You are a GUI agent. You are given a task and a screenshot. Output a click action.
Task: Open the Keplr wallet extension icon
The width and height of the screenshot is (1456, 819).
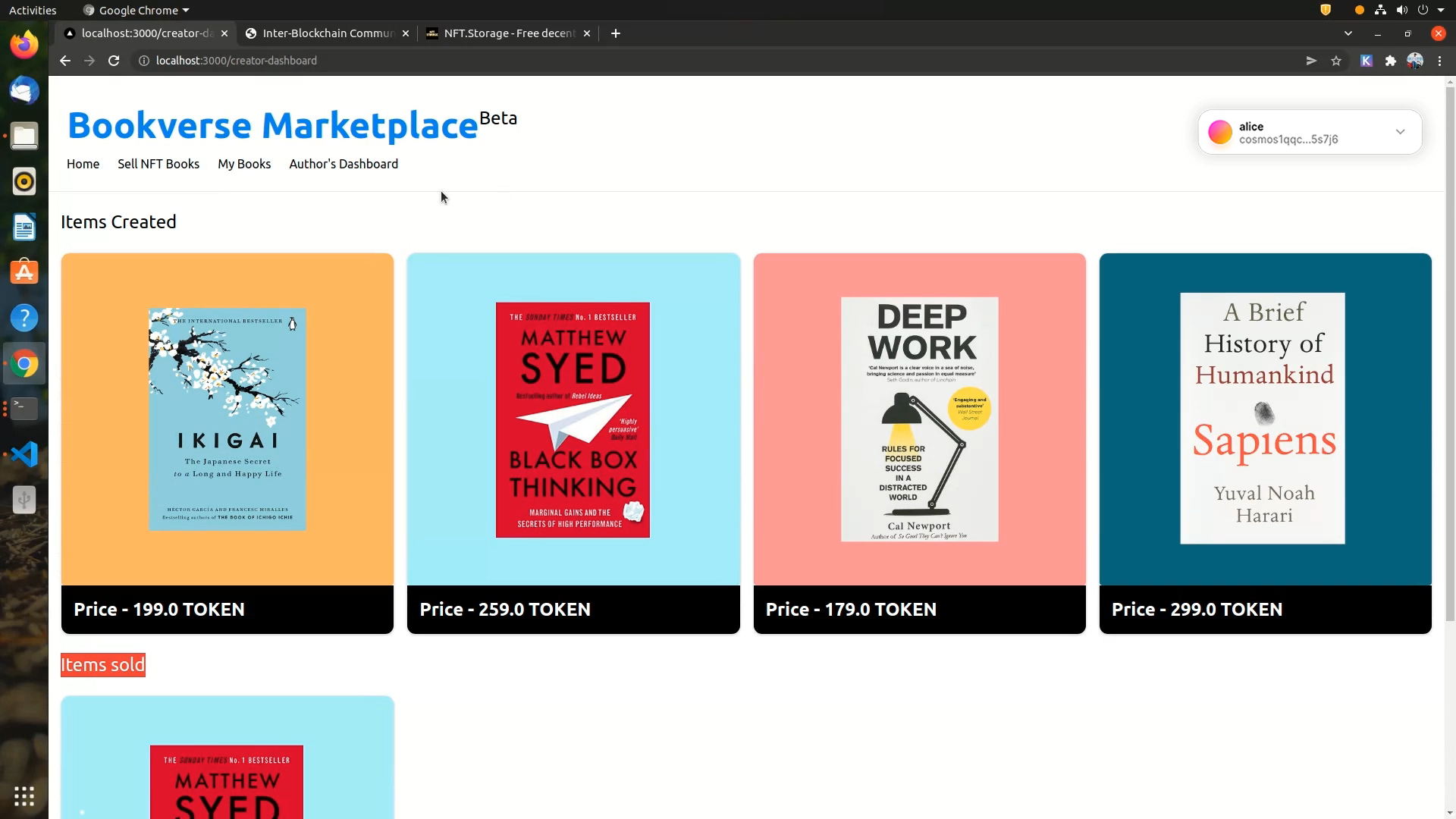1367,61
